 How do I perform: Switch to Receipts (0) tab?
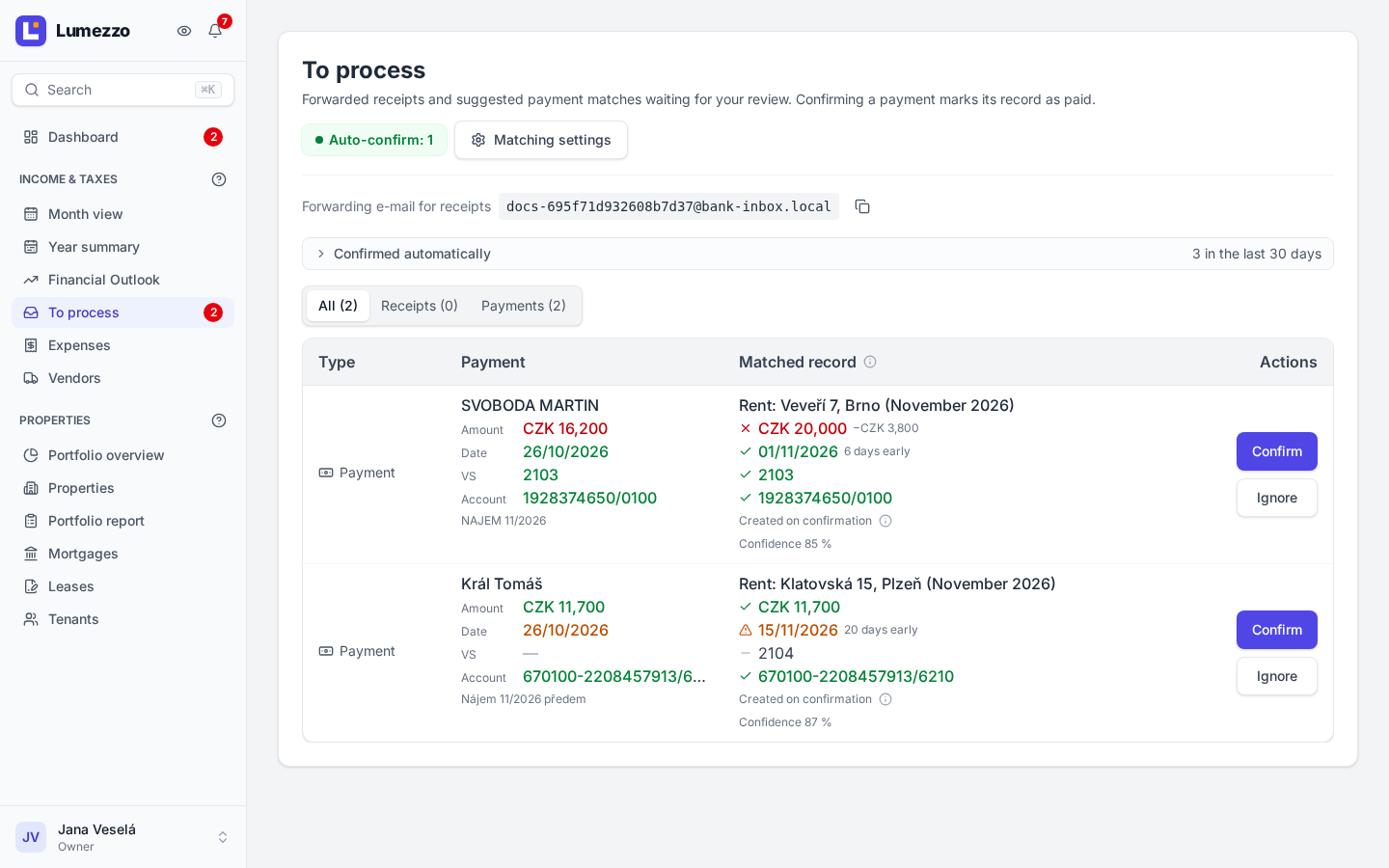point(420,306)
